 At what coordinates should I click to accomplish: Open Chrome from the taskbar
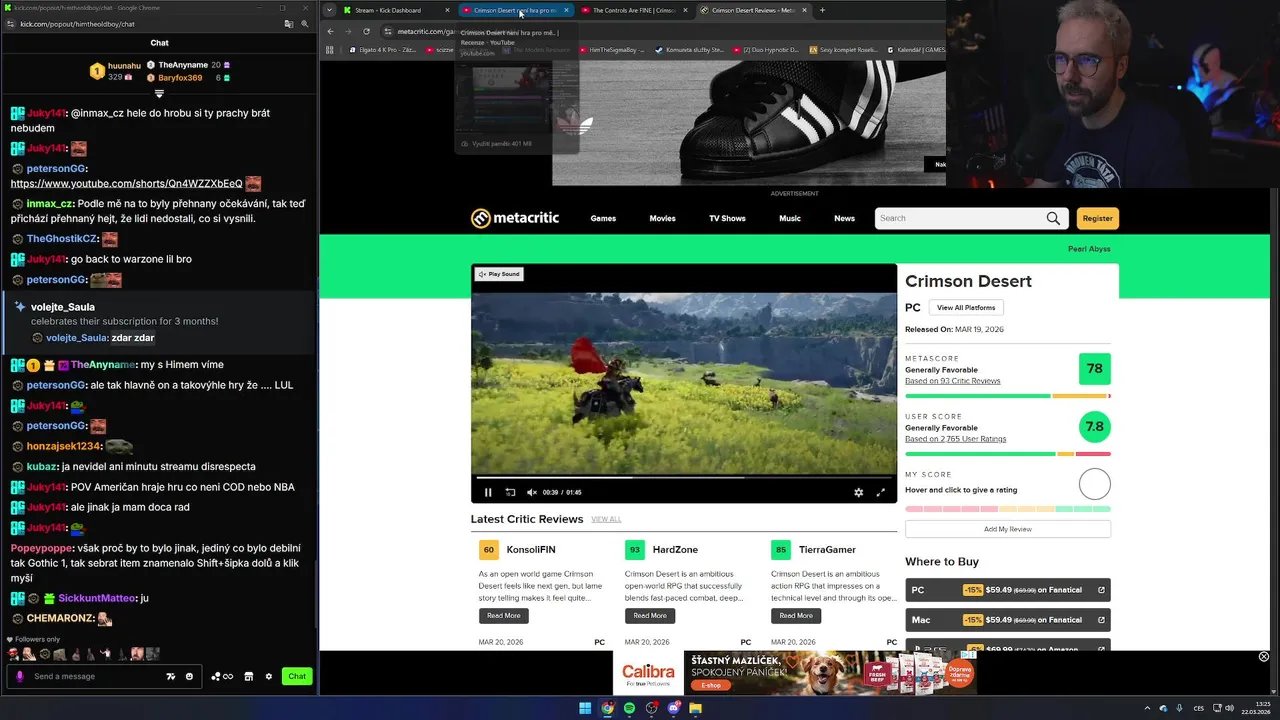click(x=607, y=708)
